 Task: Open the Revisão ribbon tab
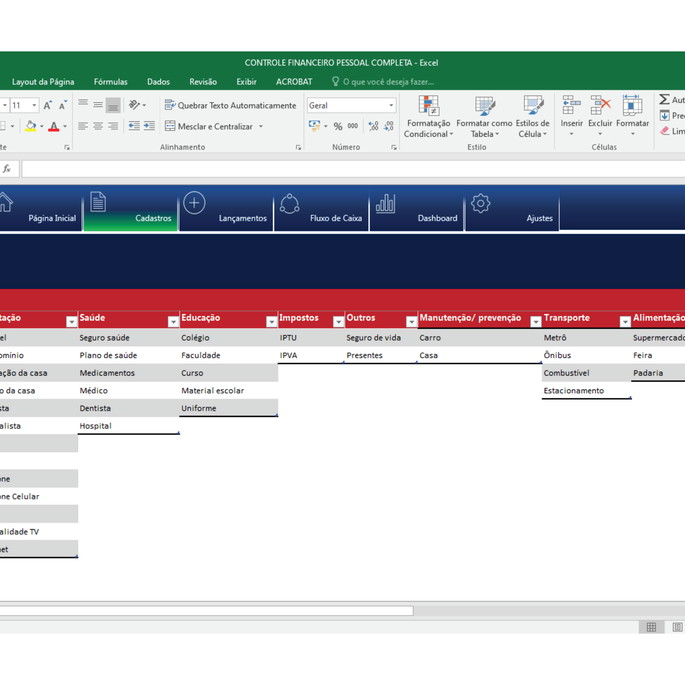203,82
